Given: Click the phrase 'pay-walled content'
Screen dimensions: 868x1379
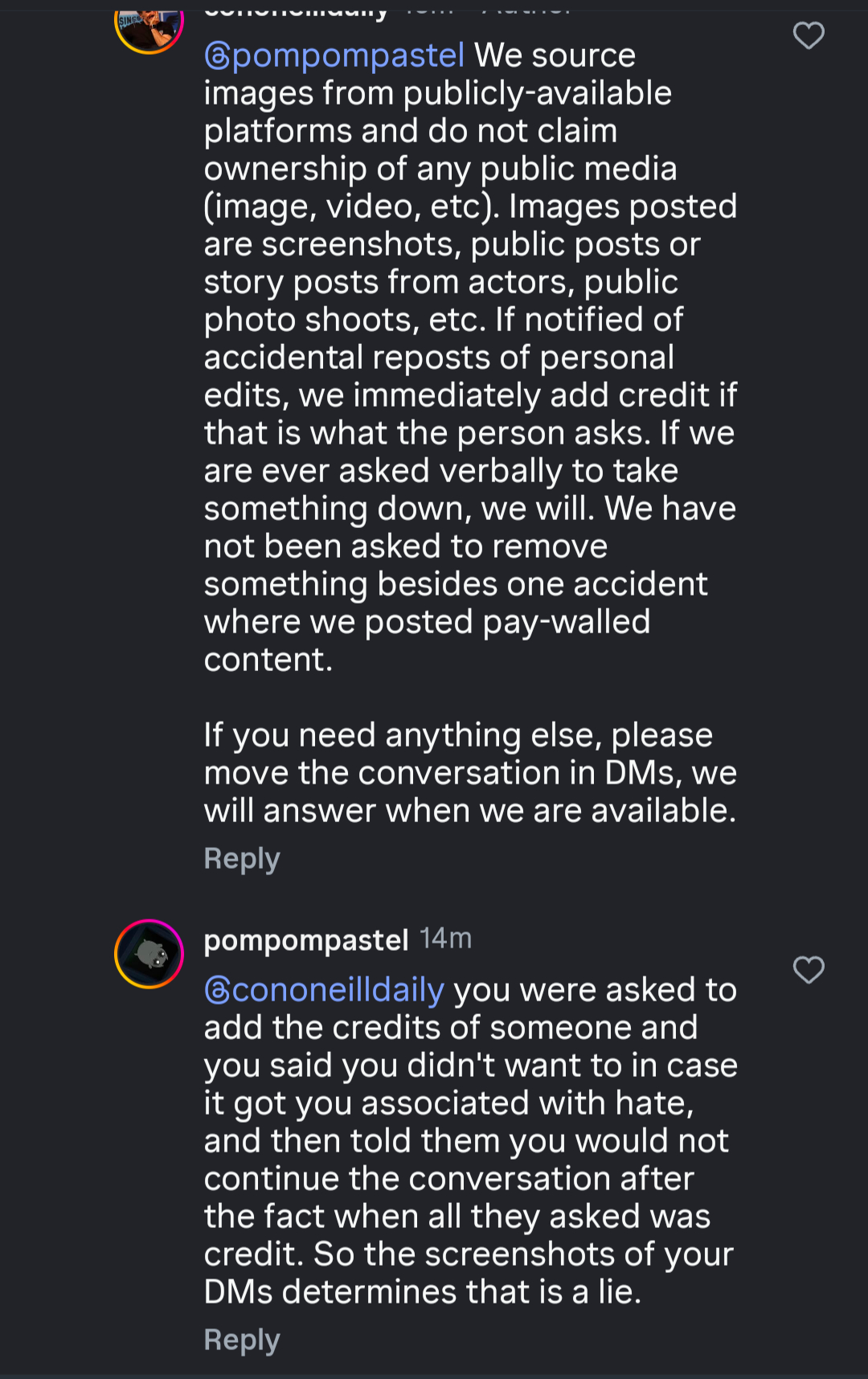Looking at the screenshot, I should [x=506, y=623].
